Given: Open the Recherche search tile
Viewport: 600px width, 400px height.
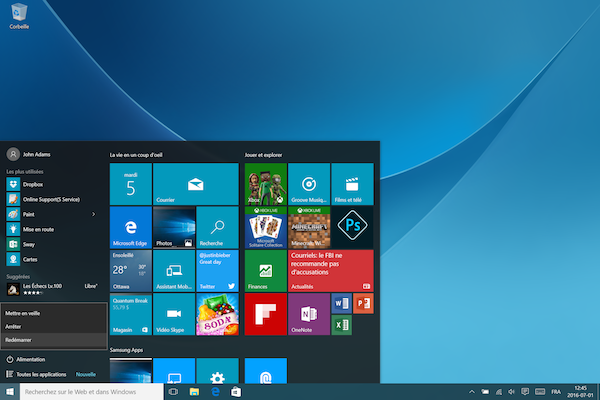Looking at the screenshot, I should (217, 227).
